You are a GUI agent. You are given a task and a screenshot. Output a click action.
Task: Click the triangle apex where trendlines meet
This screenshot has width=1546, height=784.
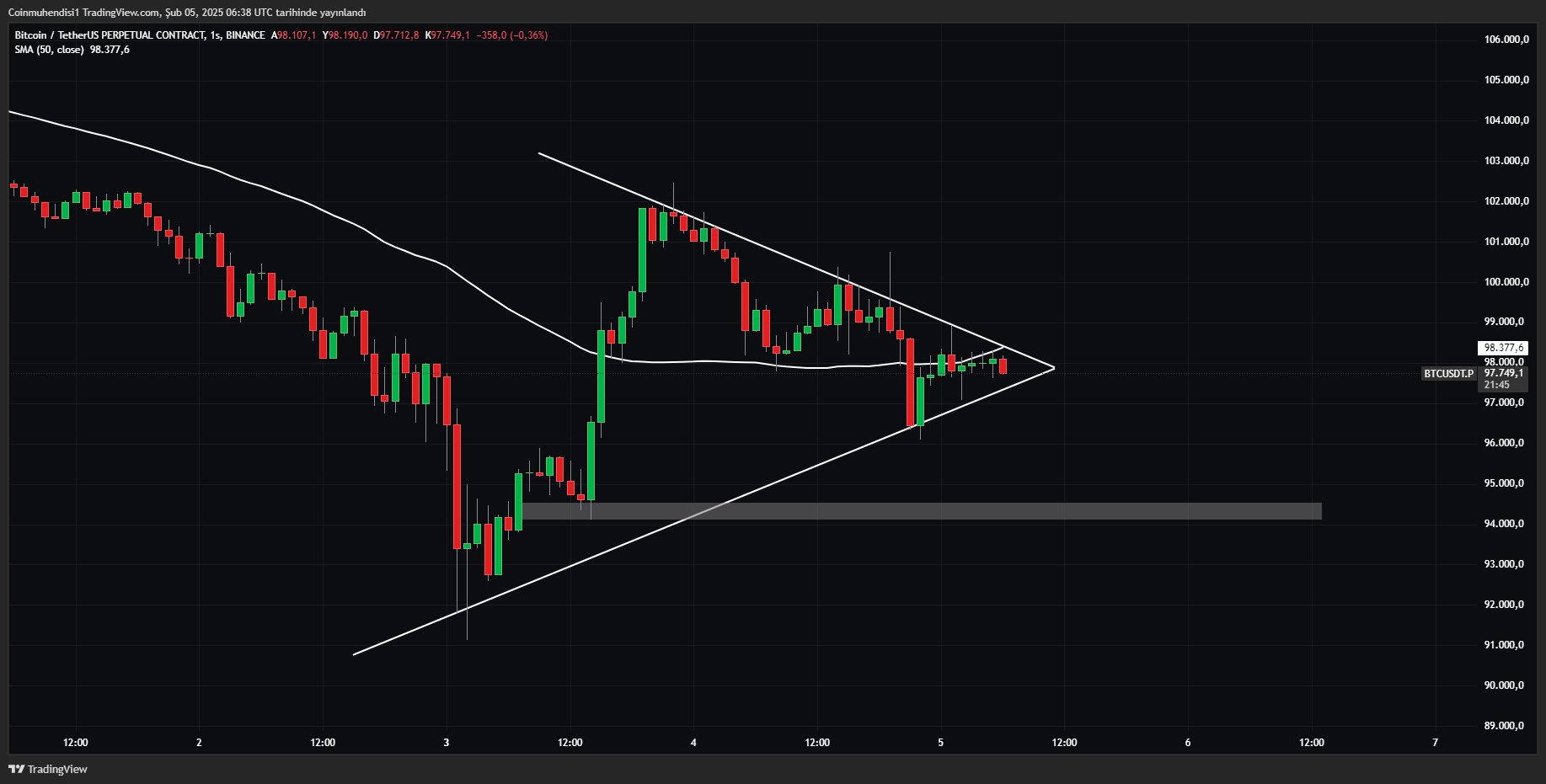click(x=1054, y=368)
